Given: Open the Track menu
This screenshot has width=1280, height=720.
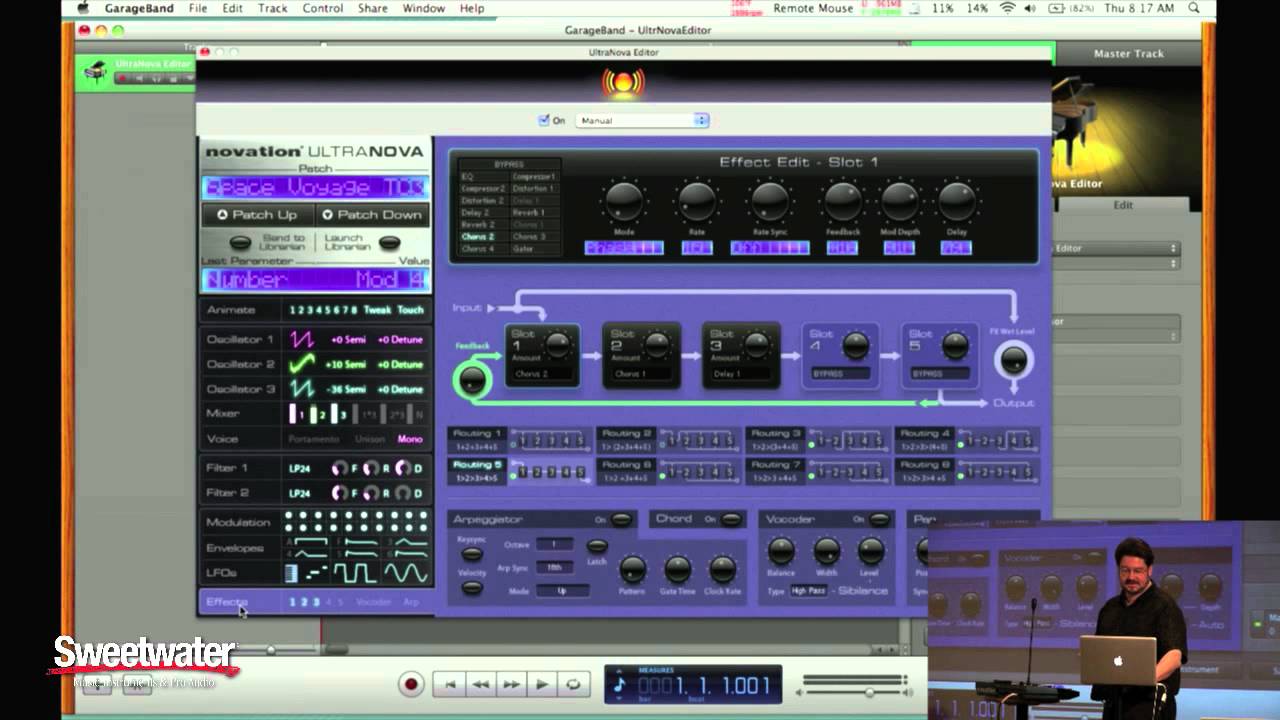Looking at the screenshot, I should pos(272,8).
